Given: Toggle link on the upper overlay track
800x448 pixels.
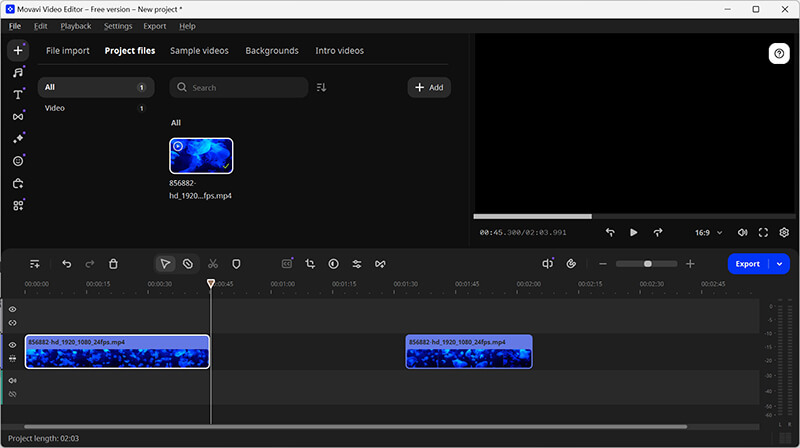Looking at the screenshot, I should tap(12, 323).
